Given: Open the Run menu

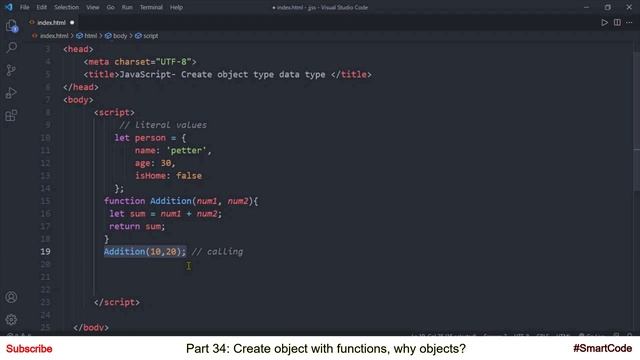Looking at the screenshot, I should coord(127,7).
